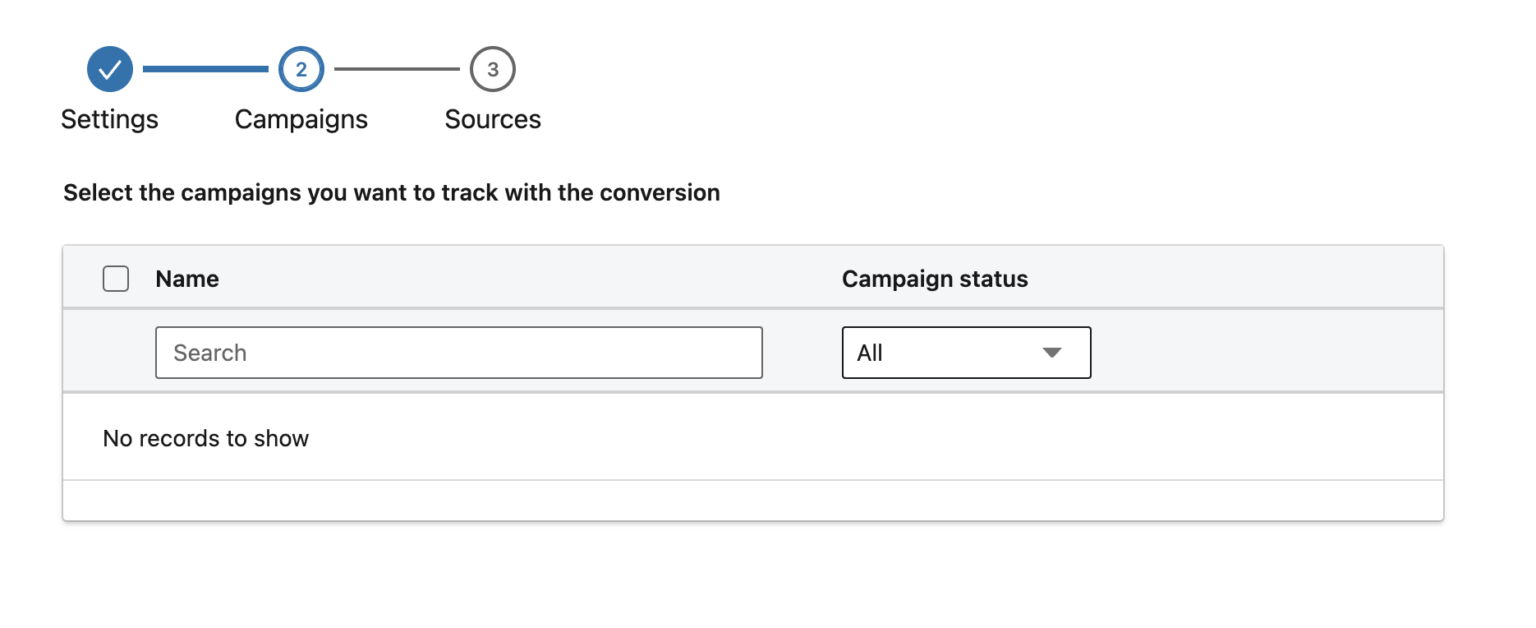Click the downward arrow inside the status filter
1536x628 pixels.
(x=1051, y=352)
